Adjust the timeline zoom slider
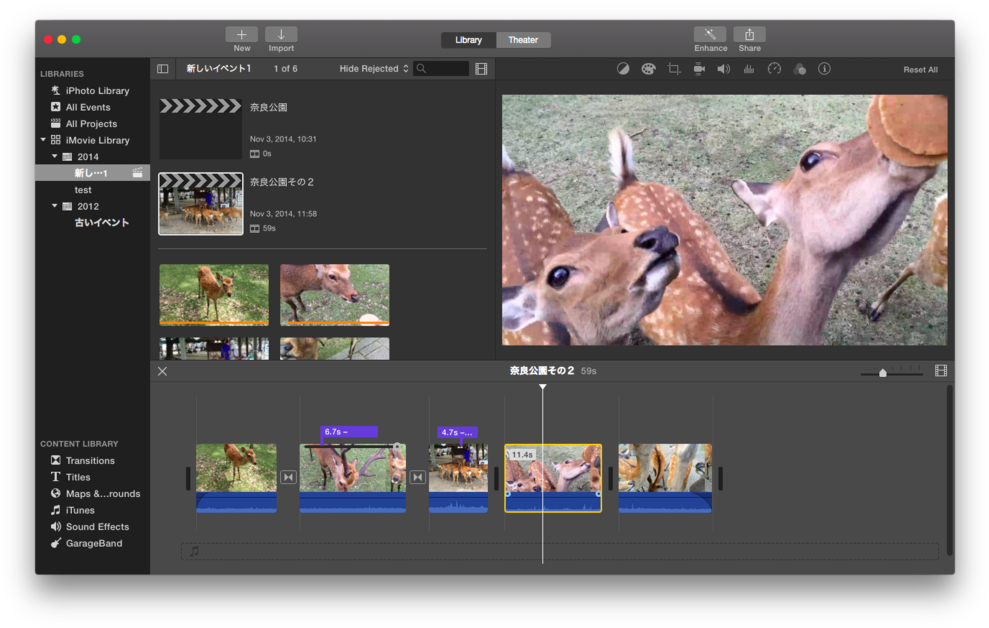 882,372
